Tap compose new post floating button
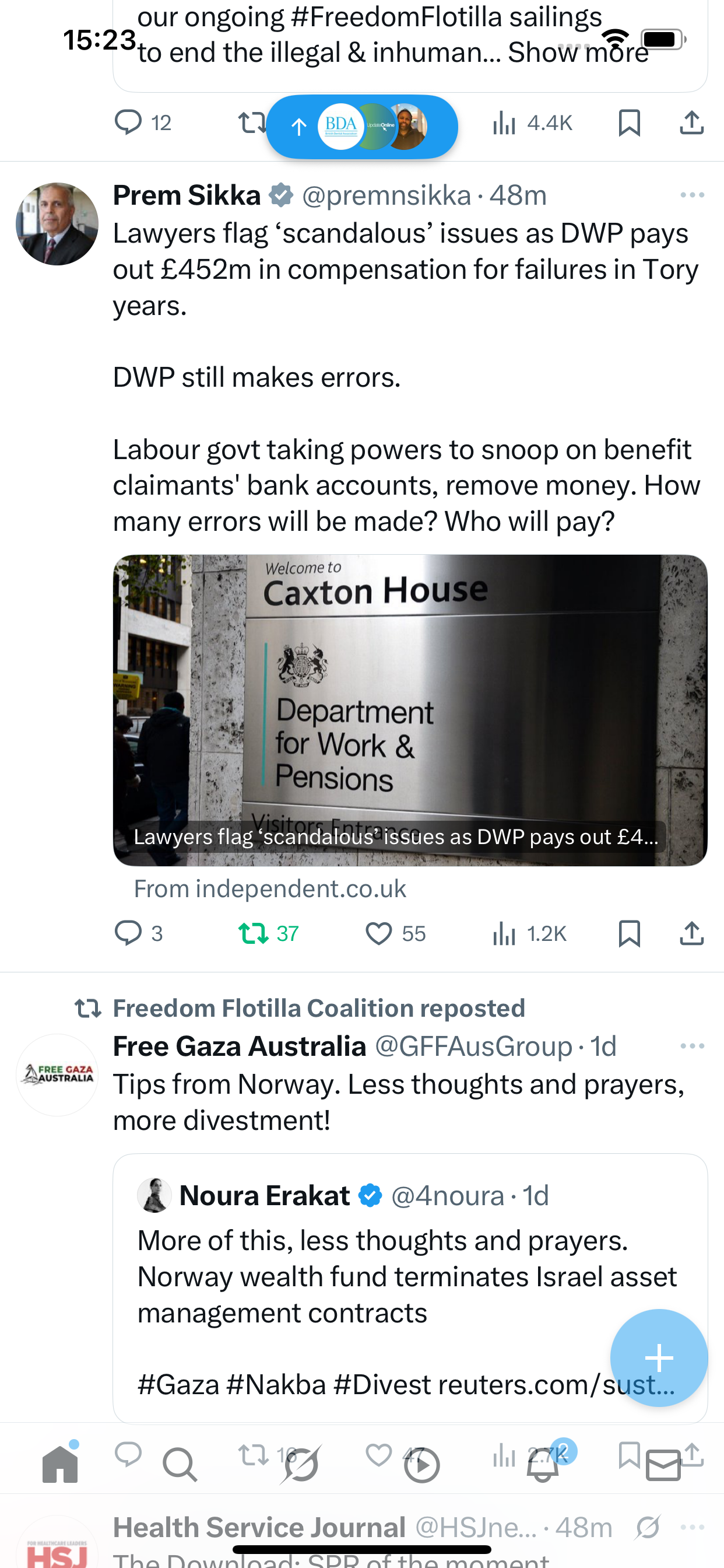 [659, 1357]
